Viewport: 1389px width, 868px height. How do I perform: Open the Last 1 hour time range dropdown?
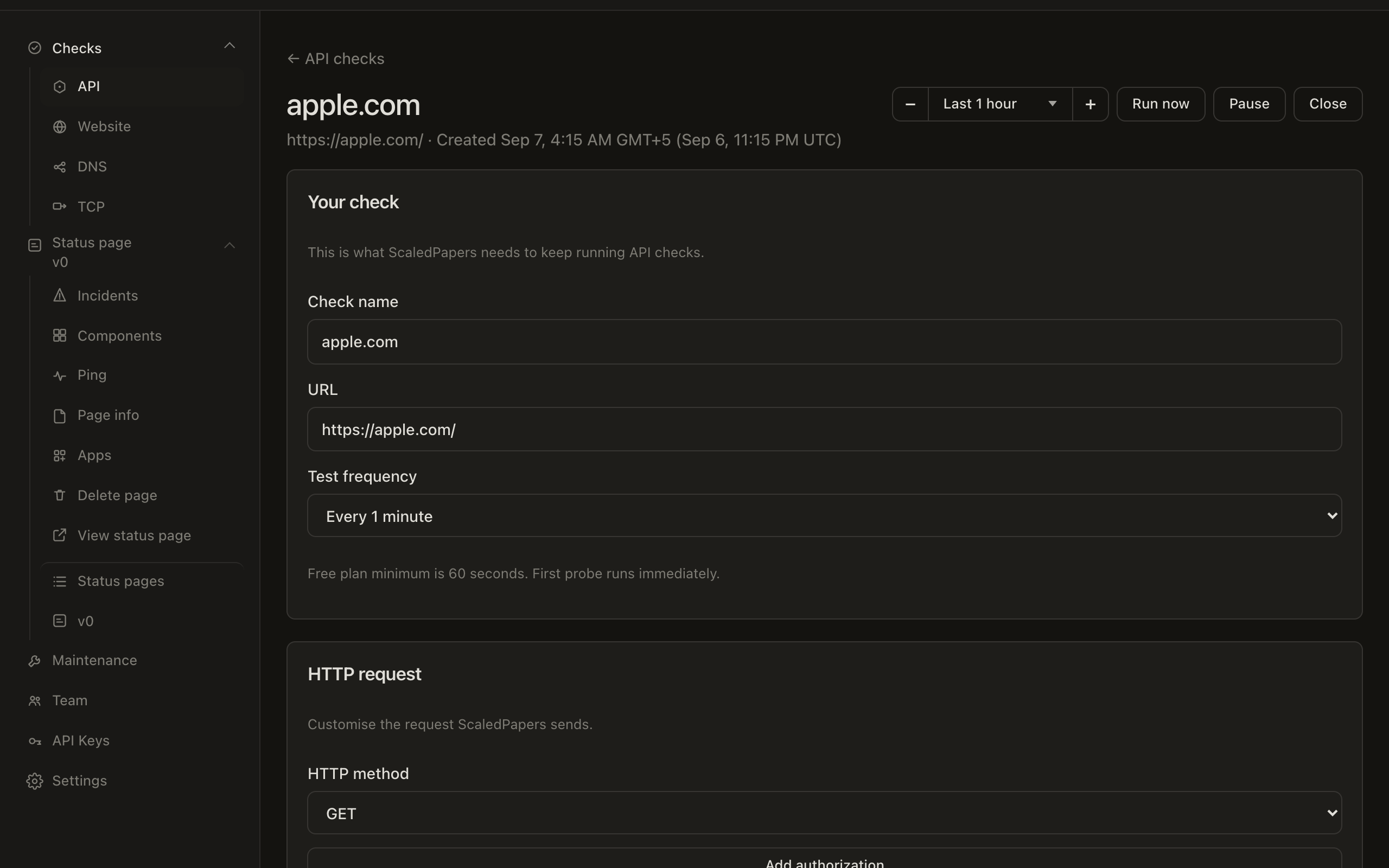coord(1000,105)
